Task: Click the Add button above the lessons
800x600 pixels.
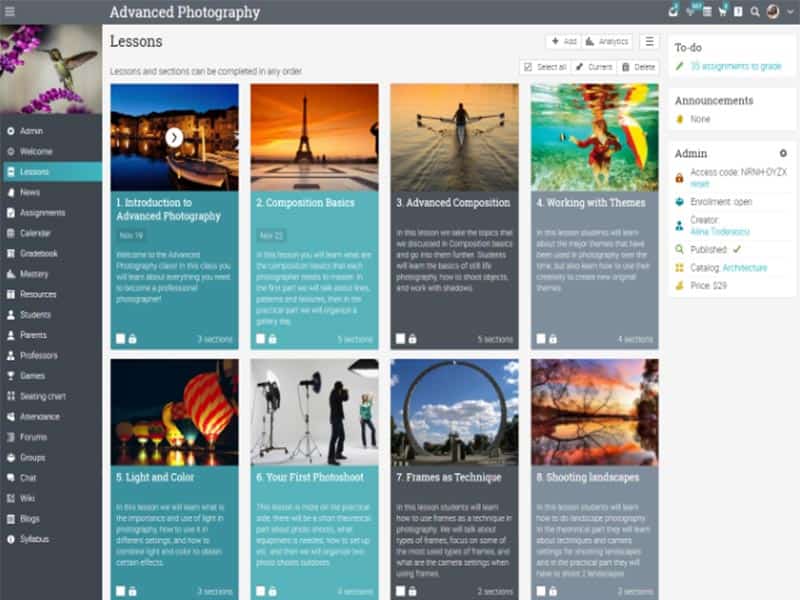Action: pos(564,42)
